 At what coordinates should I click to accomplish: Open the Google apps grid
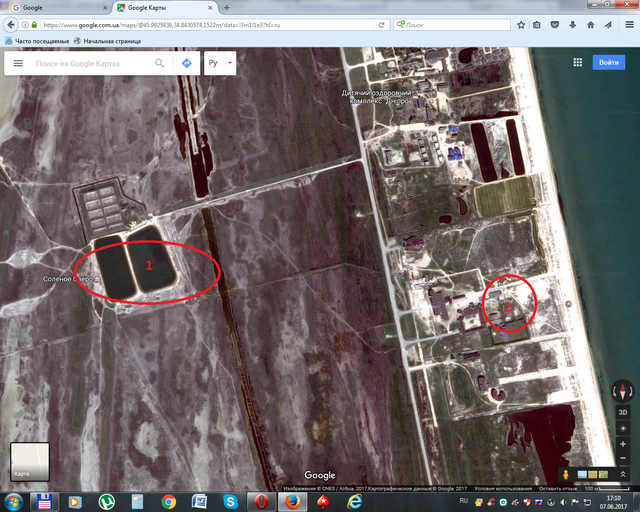[x=577, y=62]
